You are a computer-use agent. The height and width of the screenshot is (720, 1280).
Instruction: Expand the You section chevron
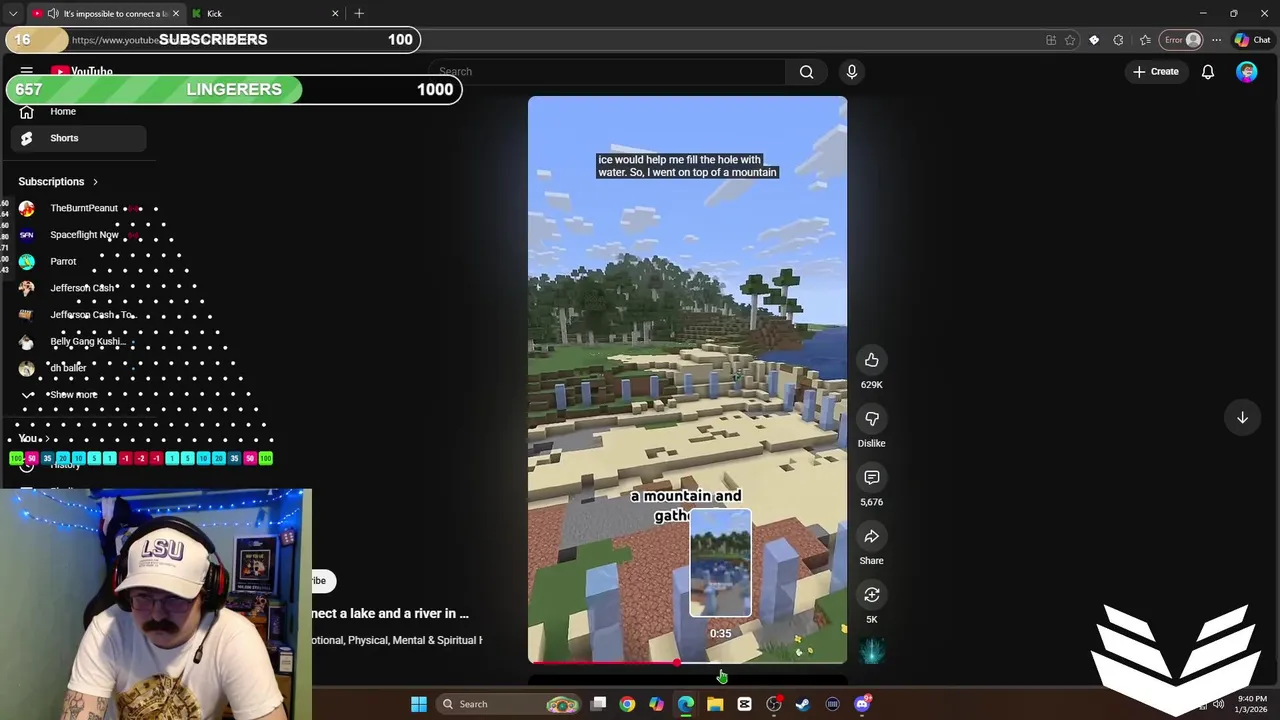pos(46,439)
